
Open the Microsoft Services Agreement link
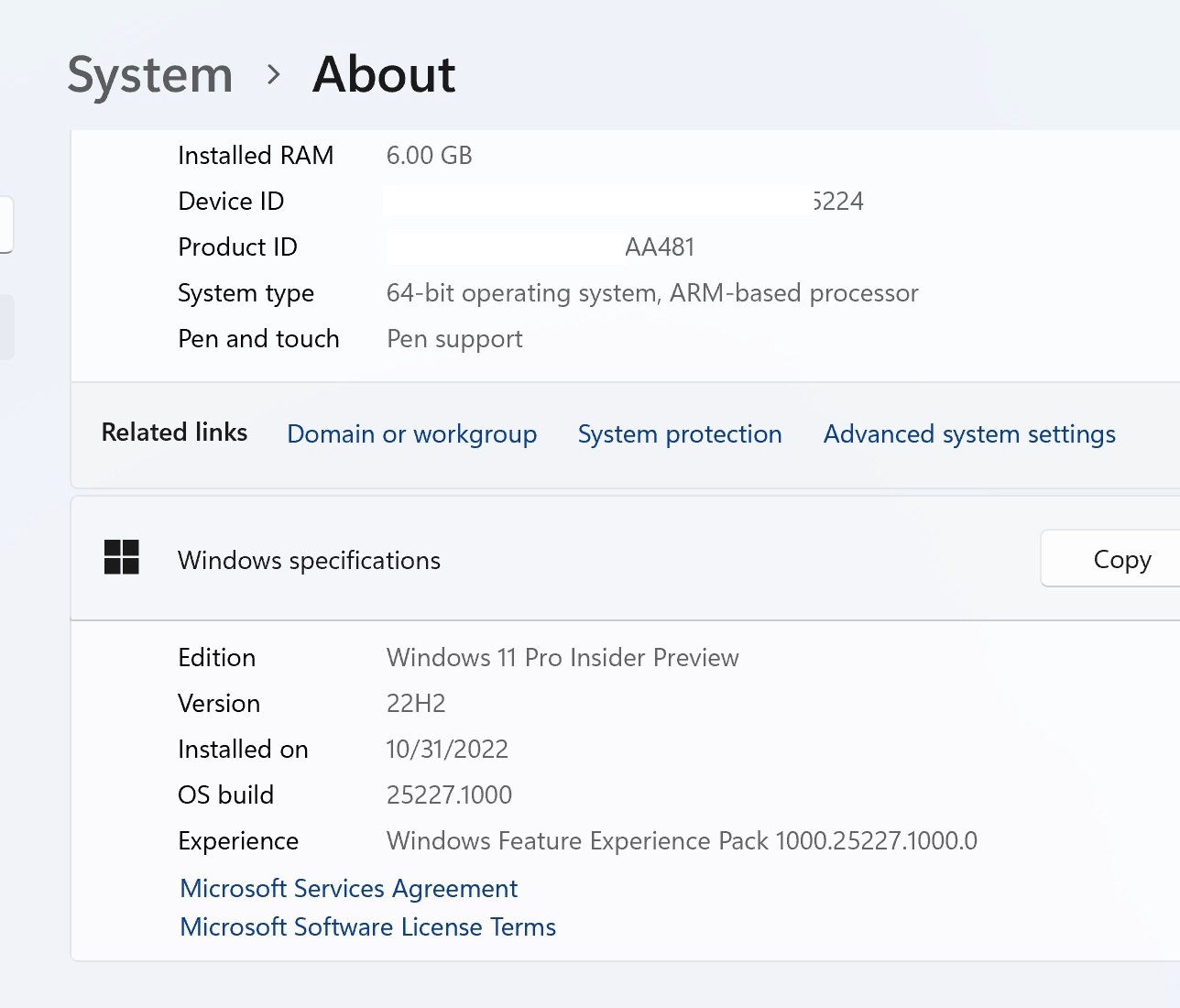[348, 888]
